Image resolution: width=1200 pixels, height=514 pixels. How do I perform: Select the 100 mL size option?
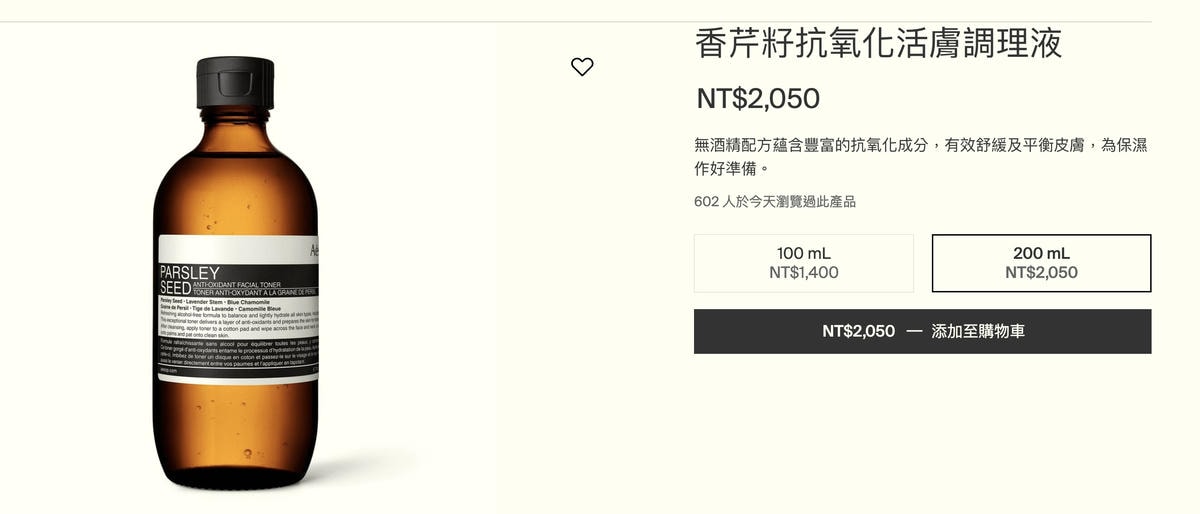click(x=804, y=263)
